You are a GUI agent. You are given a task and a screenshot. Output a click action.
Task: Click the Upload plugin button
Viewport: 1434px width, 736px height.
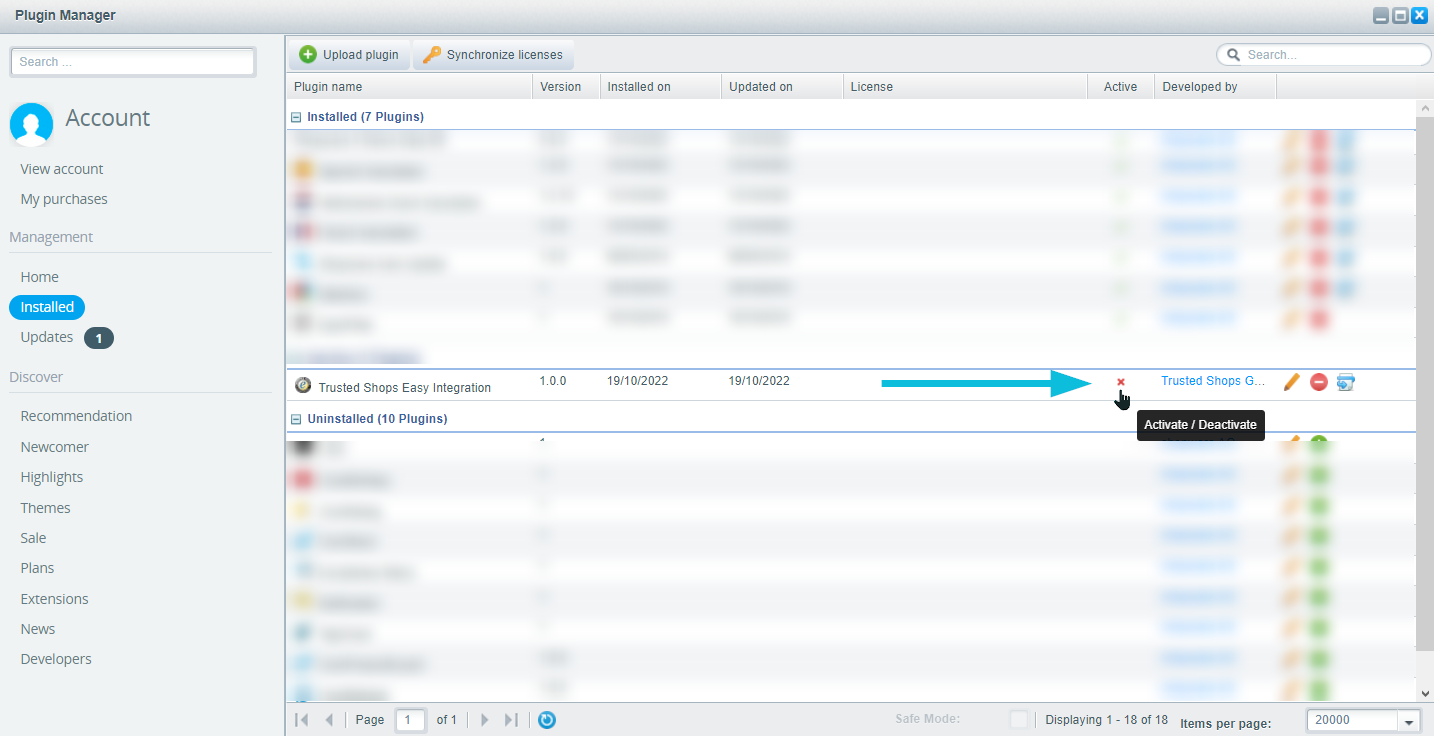click(350, 55)
